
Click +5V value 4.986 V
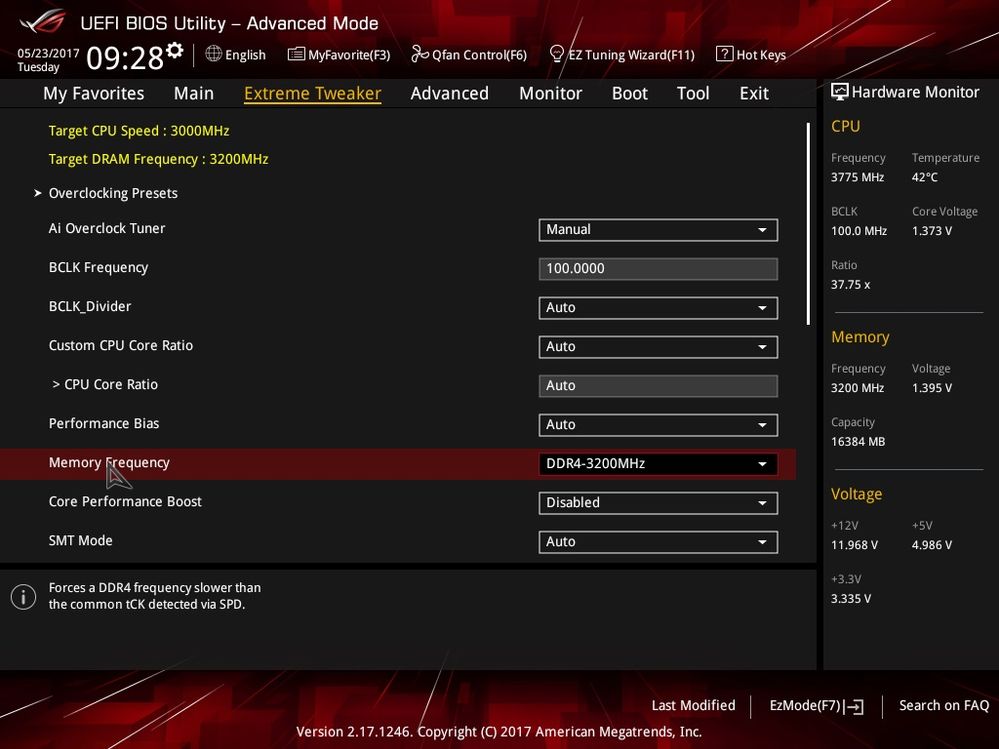(x=932, y=545)
